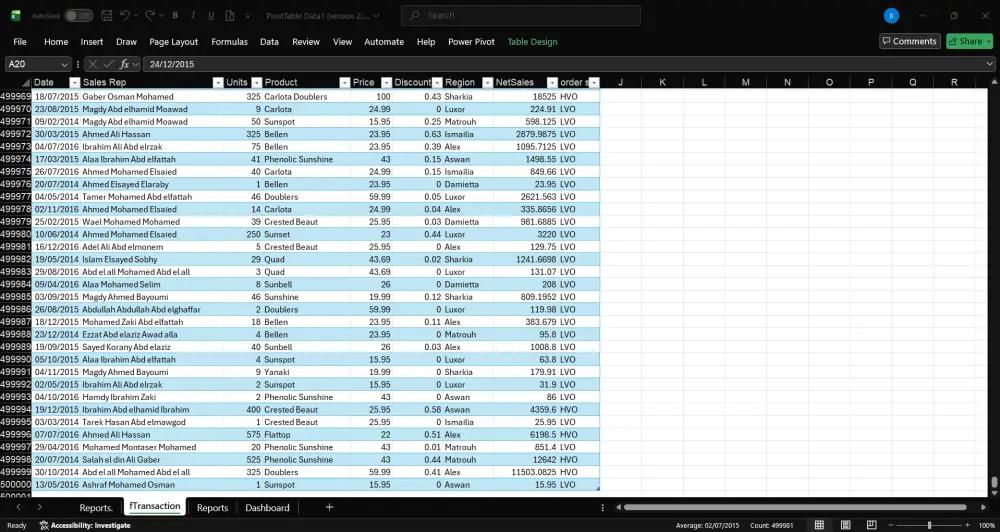
Task: Click horizontal scrollbar left arrow
Action: coord(618,507)
